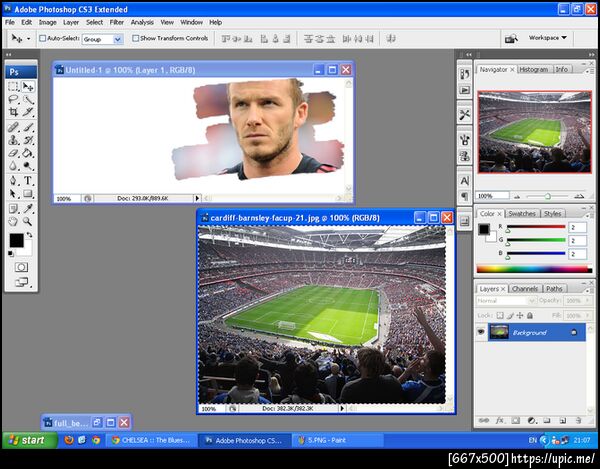Open the Paragraph panel icon
This screenshot has height=469, width=600.
[465, 196]
